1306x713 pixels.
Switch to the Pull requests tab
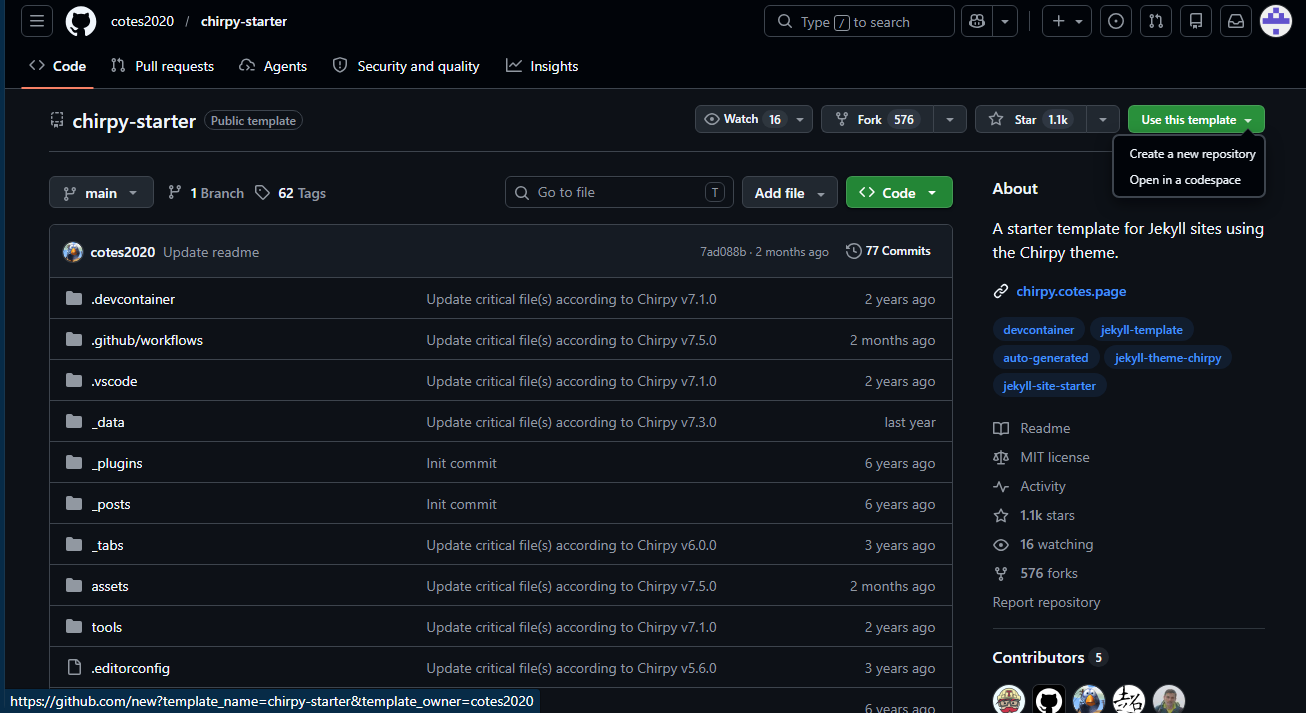click(x=162, y=66)
